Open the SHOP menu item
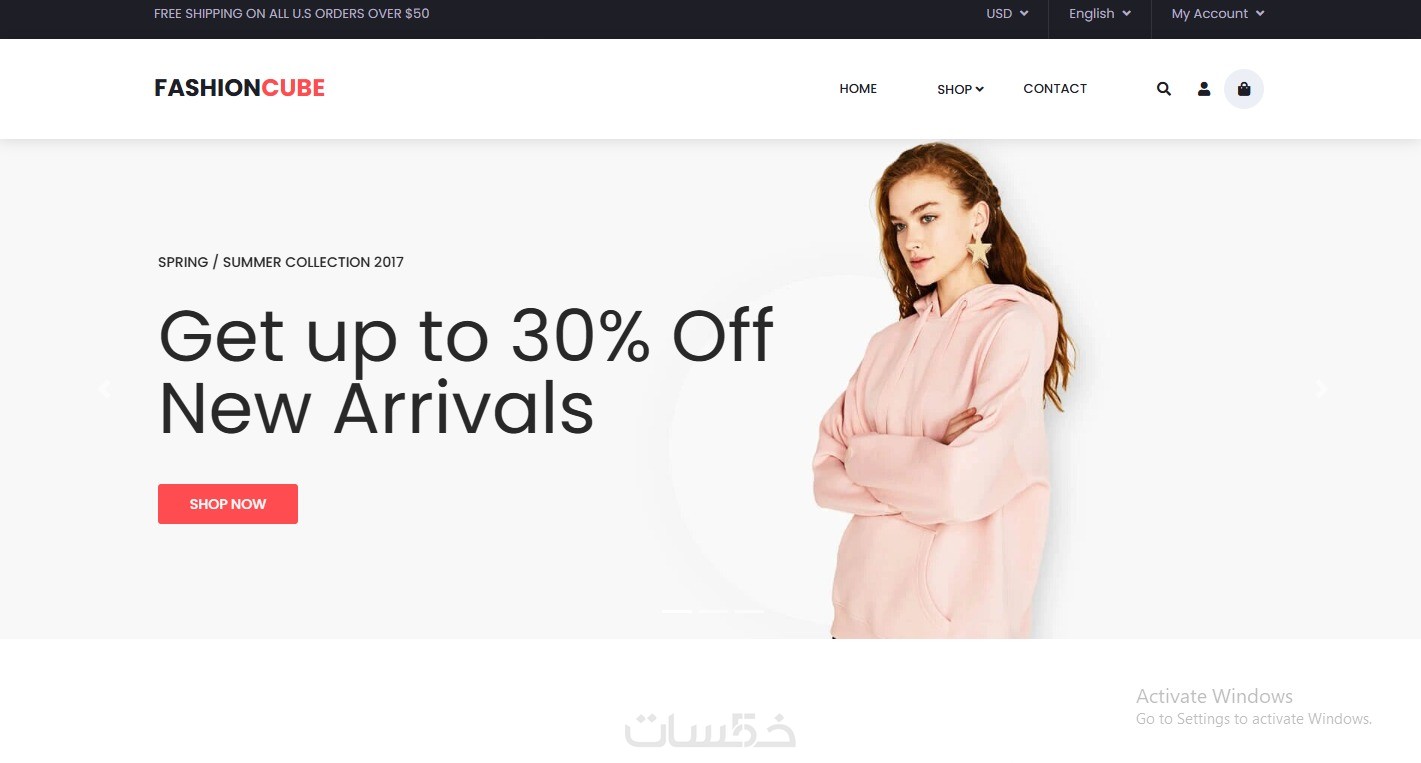The image size is (1421, 763). click(x=960, y=89)
